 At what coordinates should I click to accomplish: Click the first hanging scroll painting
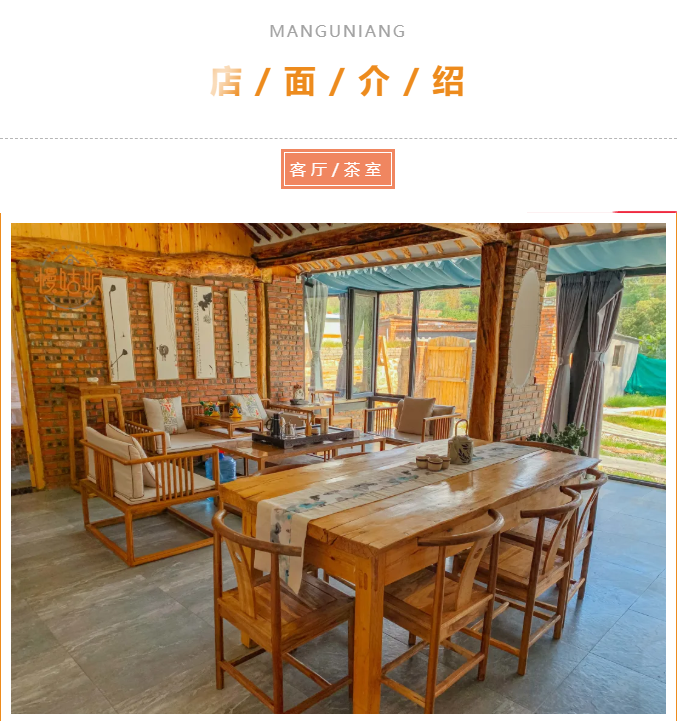point(118,329)
